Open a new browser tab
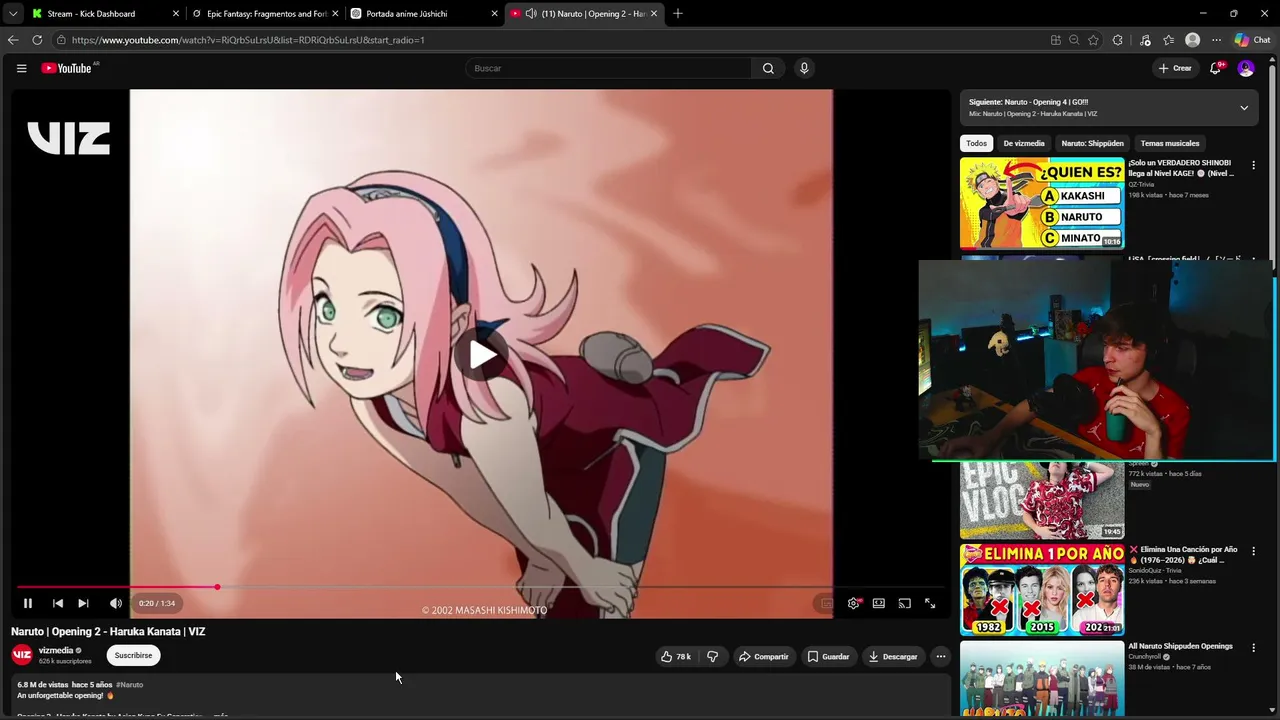Image resolution: width=1280 pixels, height=720 pixels. click(x=678, y=14)
